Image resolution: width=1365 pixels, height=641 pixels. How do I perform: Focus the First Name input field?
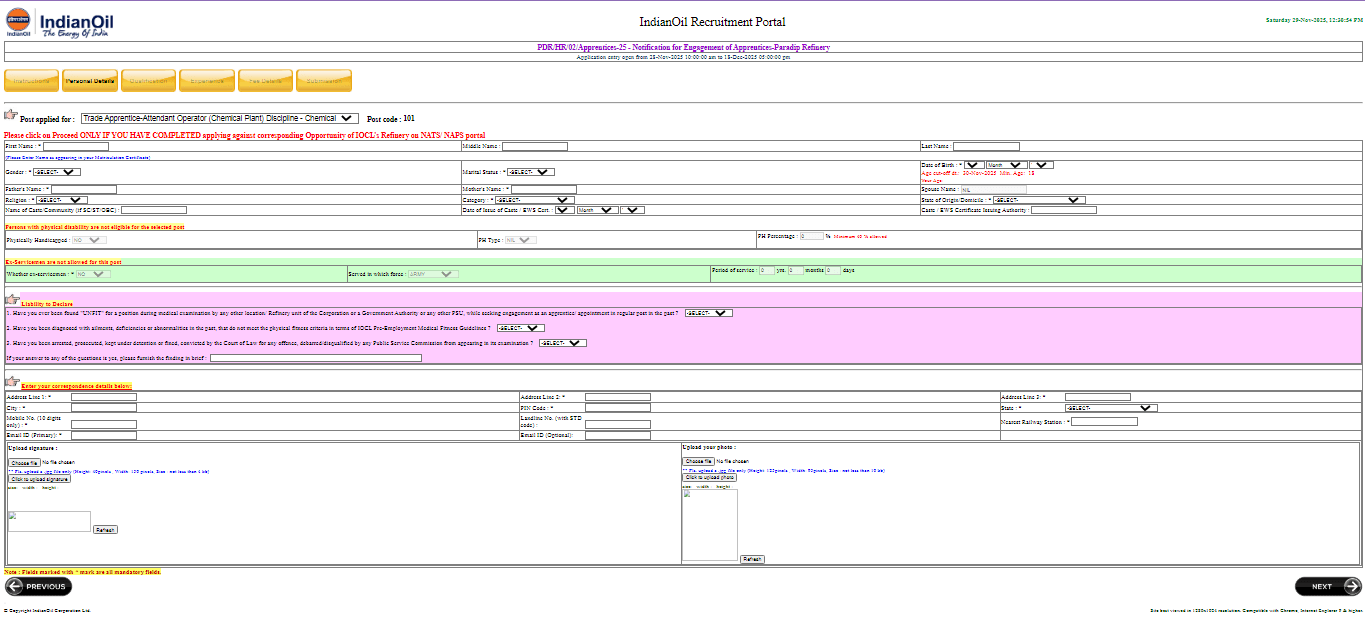(x=75, y=147)
